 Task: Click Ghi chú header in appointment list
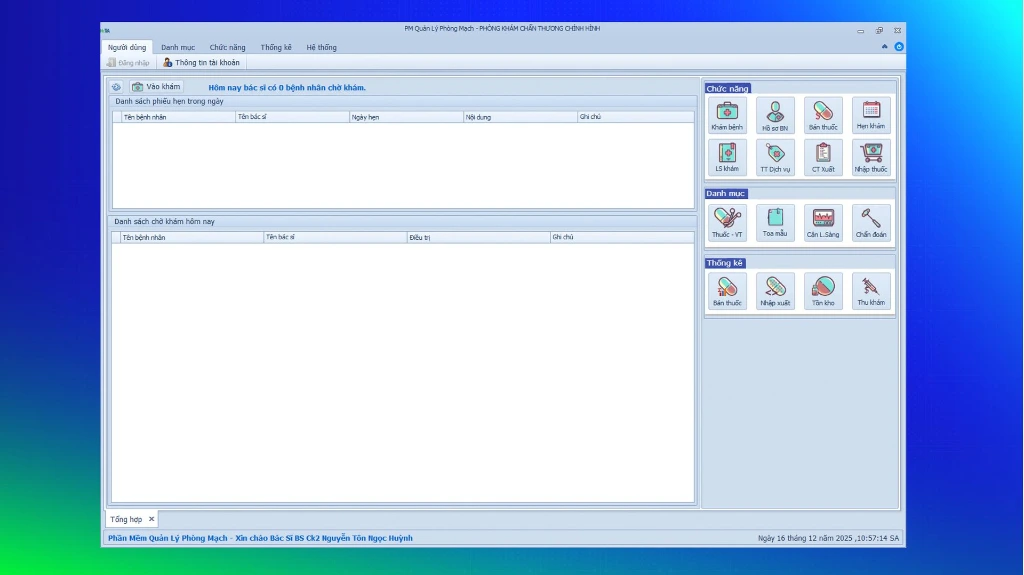(x=635, y=117)
